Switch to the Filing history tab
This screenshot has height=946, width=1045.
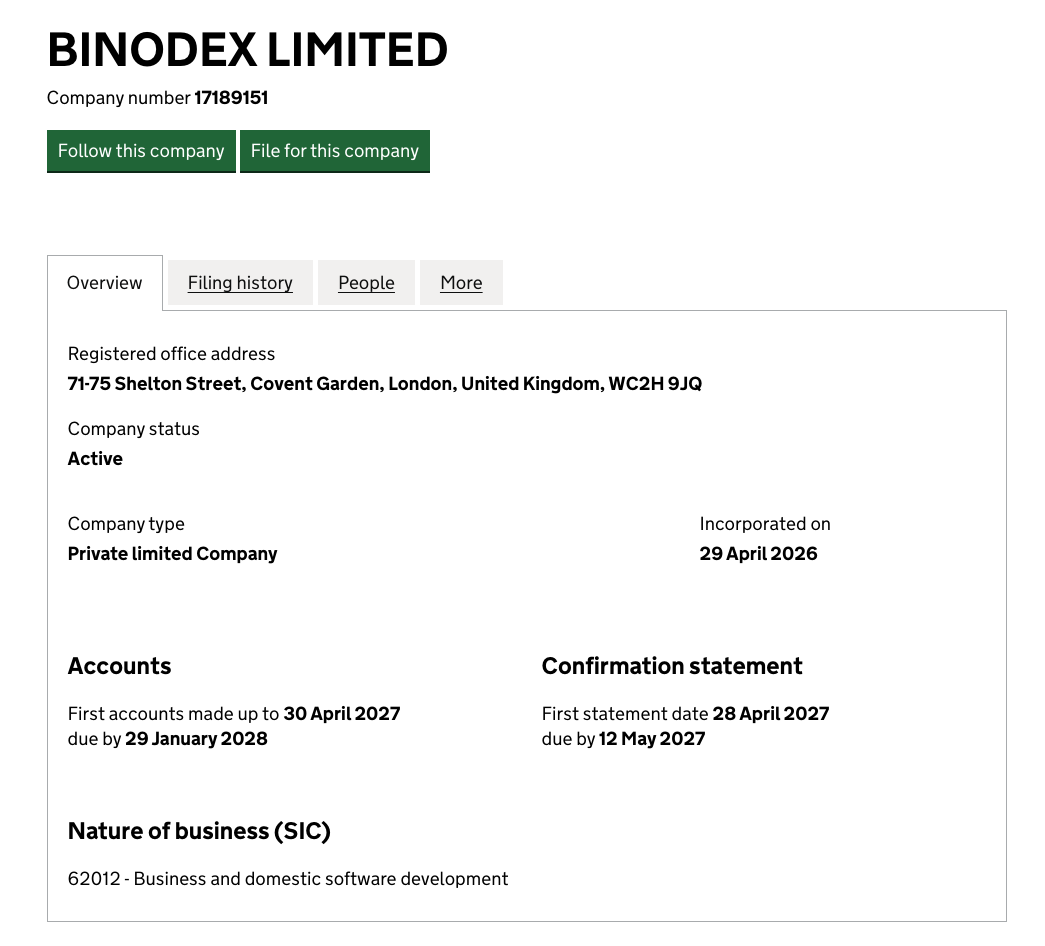[x=240, y=283]
